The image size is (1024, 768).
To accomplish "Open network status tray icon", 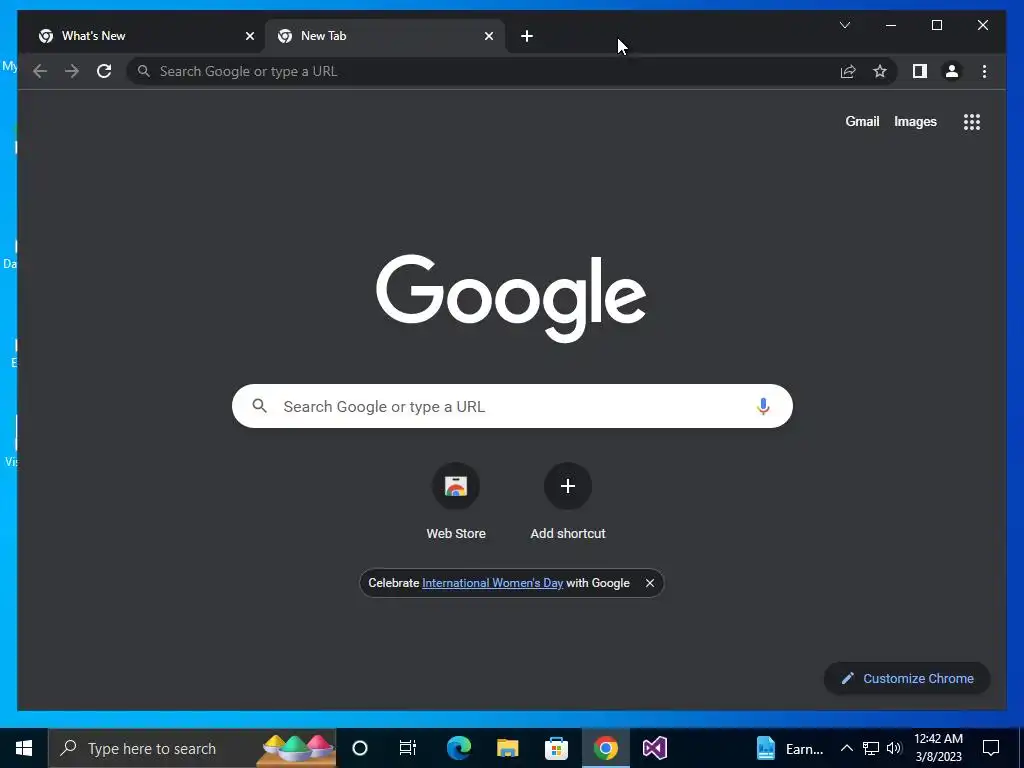I will 871,748.
